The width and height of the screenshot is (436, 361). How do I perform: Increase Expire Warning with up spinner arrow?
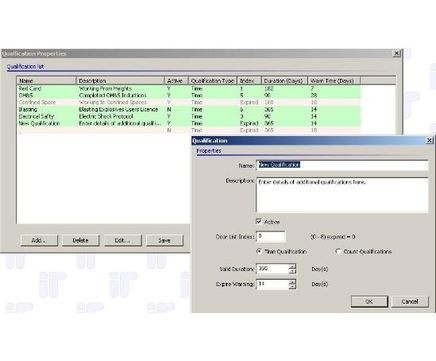[292, 282]
